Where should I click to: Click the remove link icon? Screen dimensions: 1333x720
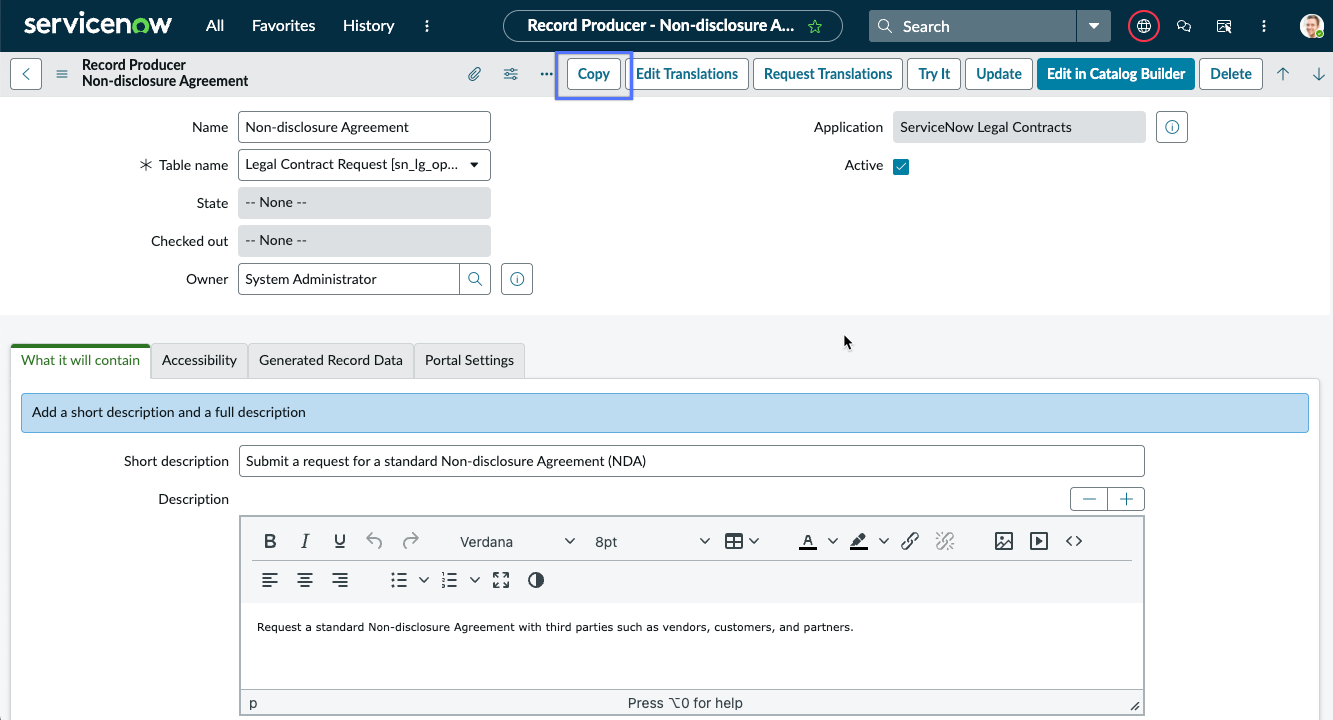[x=945, y=541]
